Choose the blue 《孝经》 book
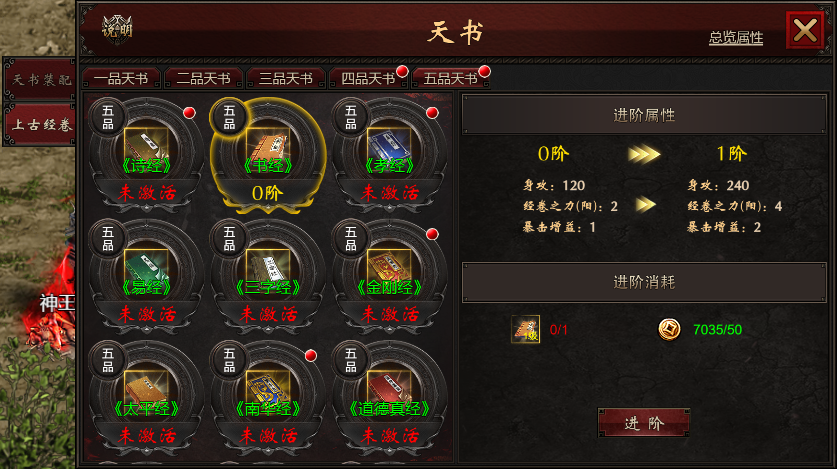This screenshot has height=469, width=837. 389,145
